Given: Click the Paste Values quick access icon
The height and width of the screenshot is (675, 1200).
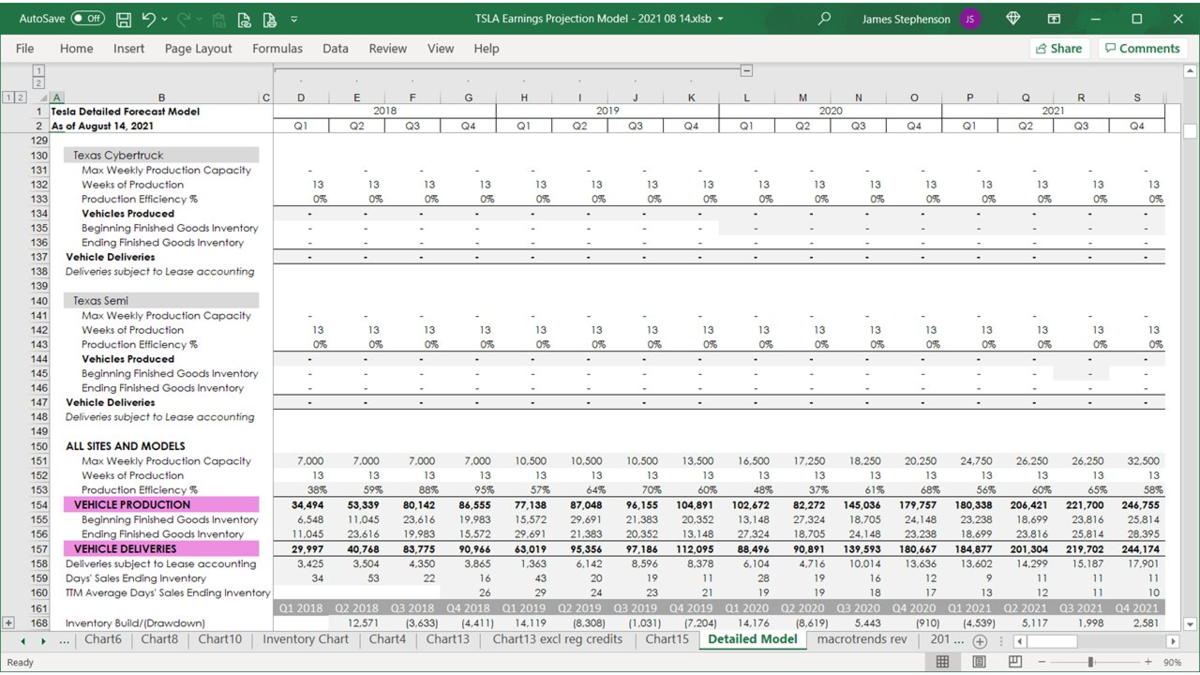Looking at the screenshot, I should pos(221,19).
